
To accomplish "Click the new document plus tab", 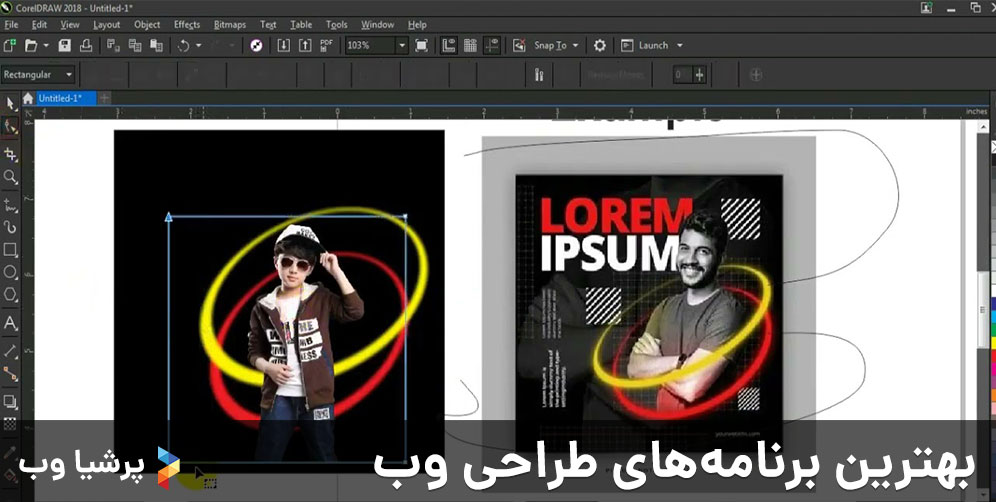I will click(x=104, y=98).
